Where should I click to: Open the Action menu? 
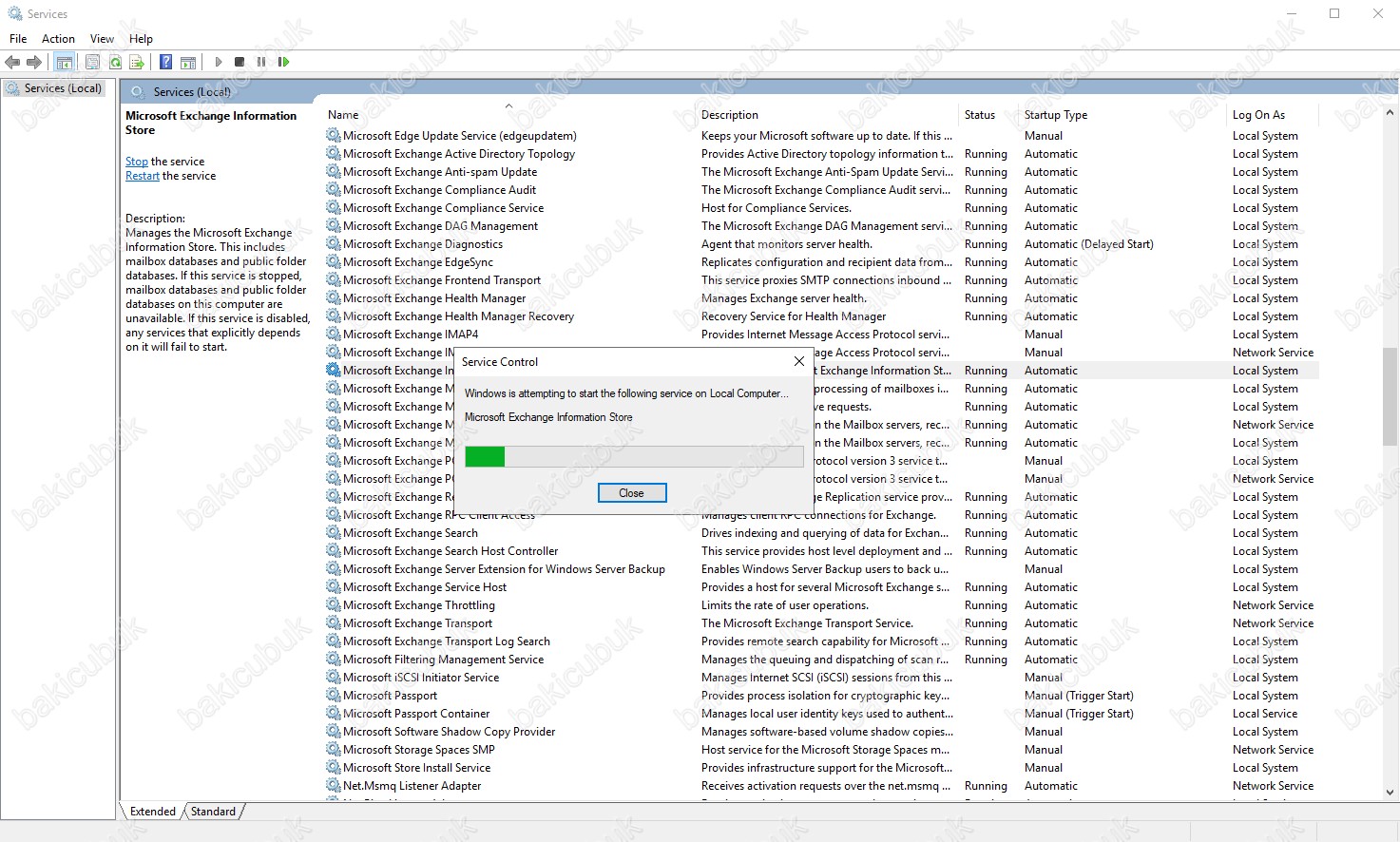click(58, 39)
